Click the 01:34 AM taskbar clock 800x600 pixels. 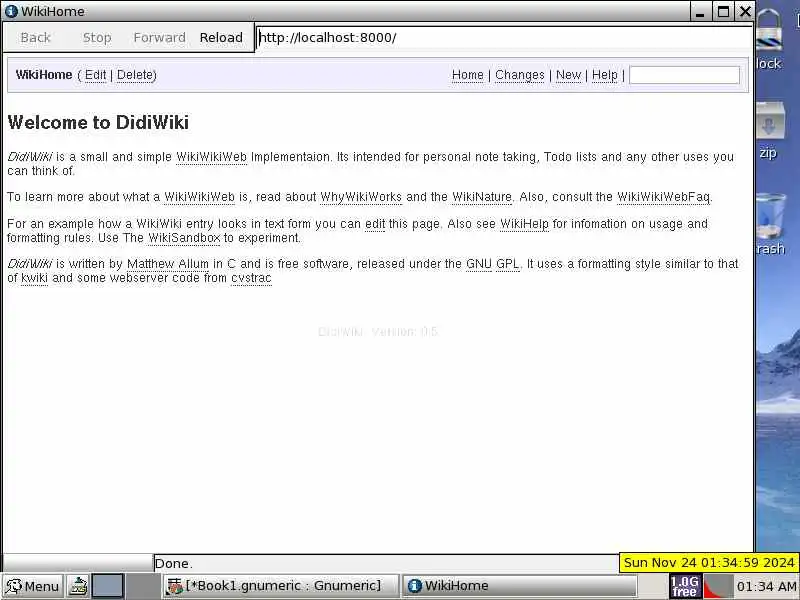point(766,587)
